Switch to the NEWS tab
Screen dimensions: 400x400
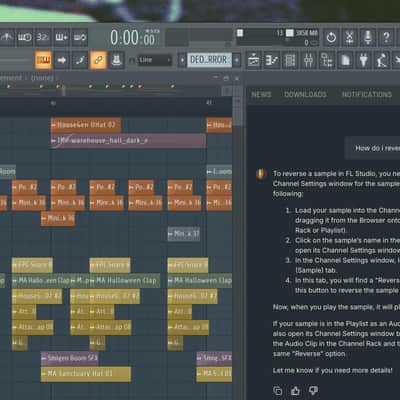[261, 95]
